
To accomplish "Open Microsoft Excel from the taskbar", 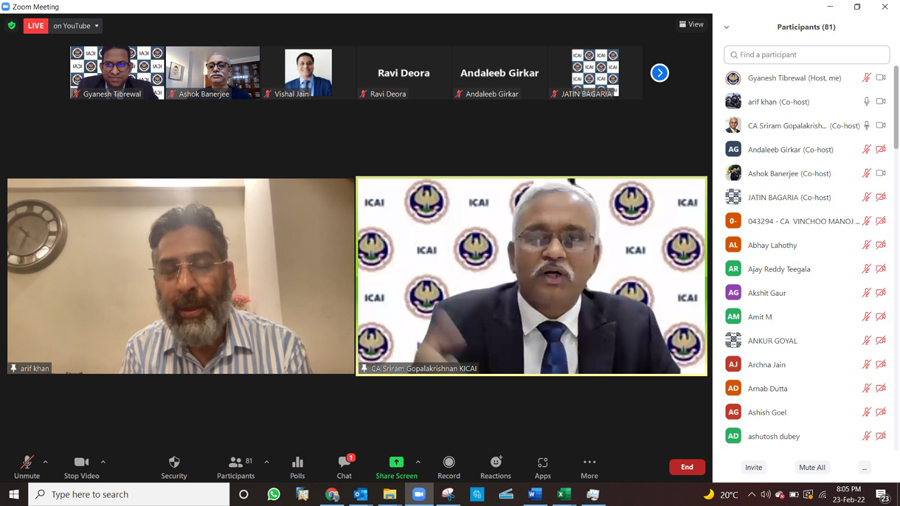I will pyautogui.click(x=564, y=494).
